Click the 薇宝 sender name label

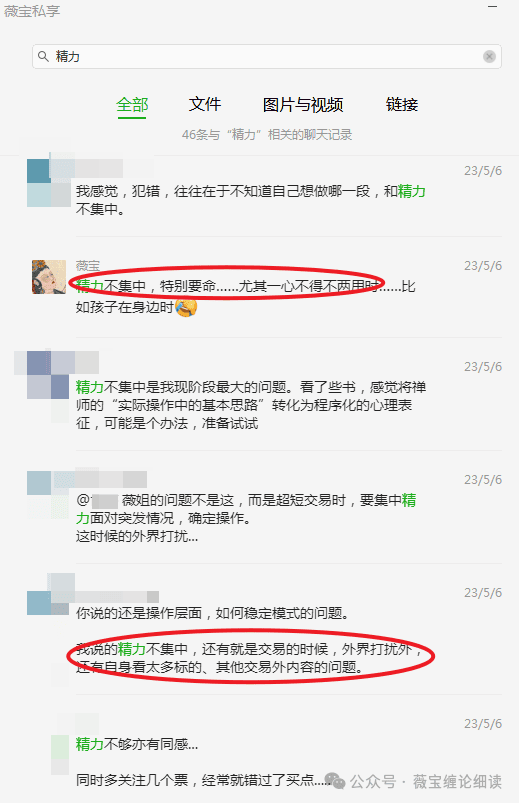(x=88, y=266)
